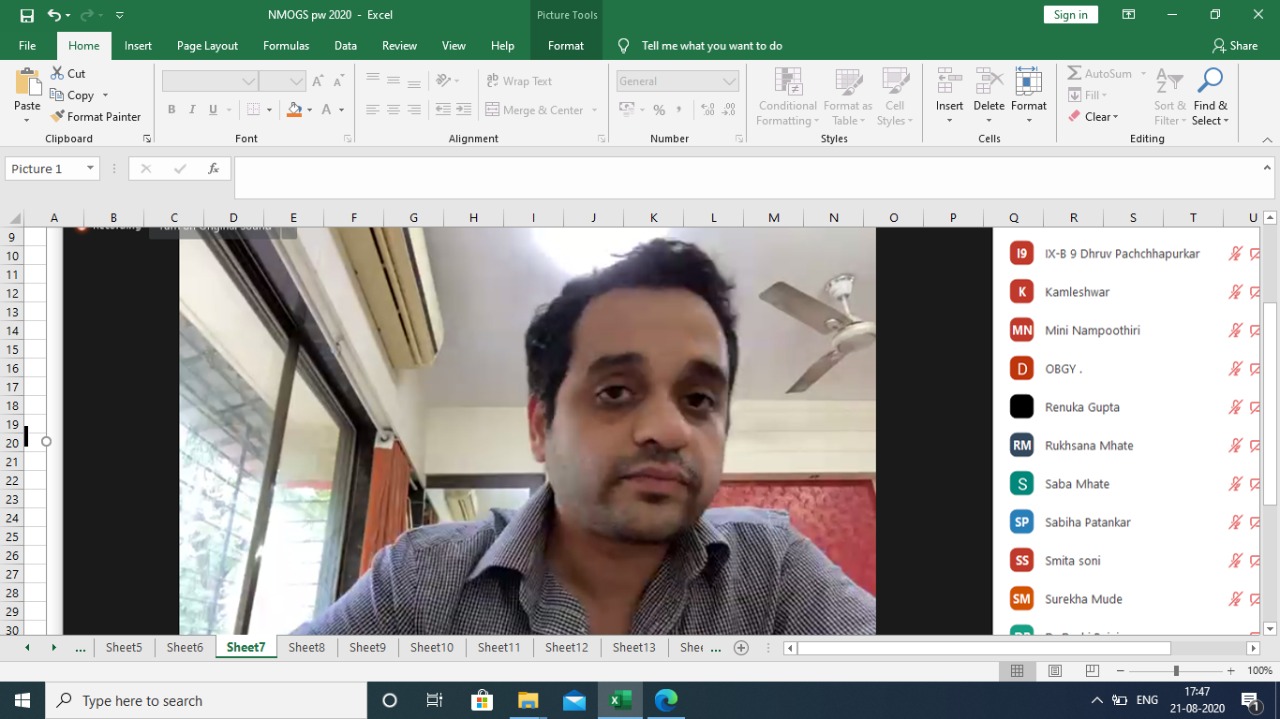The height and width of the screenshot is (719, 1280).
Task: Open Find & Select magnifier
Action: (x=1210, y=82)
